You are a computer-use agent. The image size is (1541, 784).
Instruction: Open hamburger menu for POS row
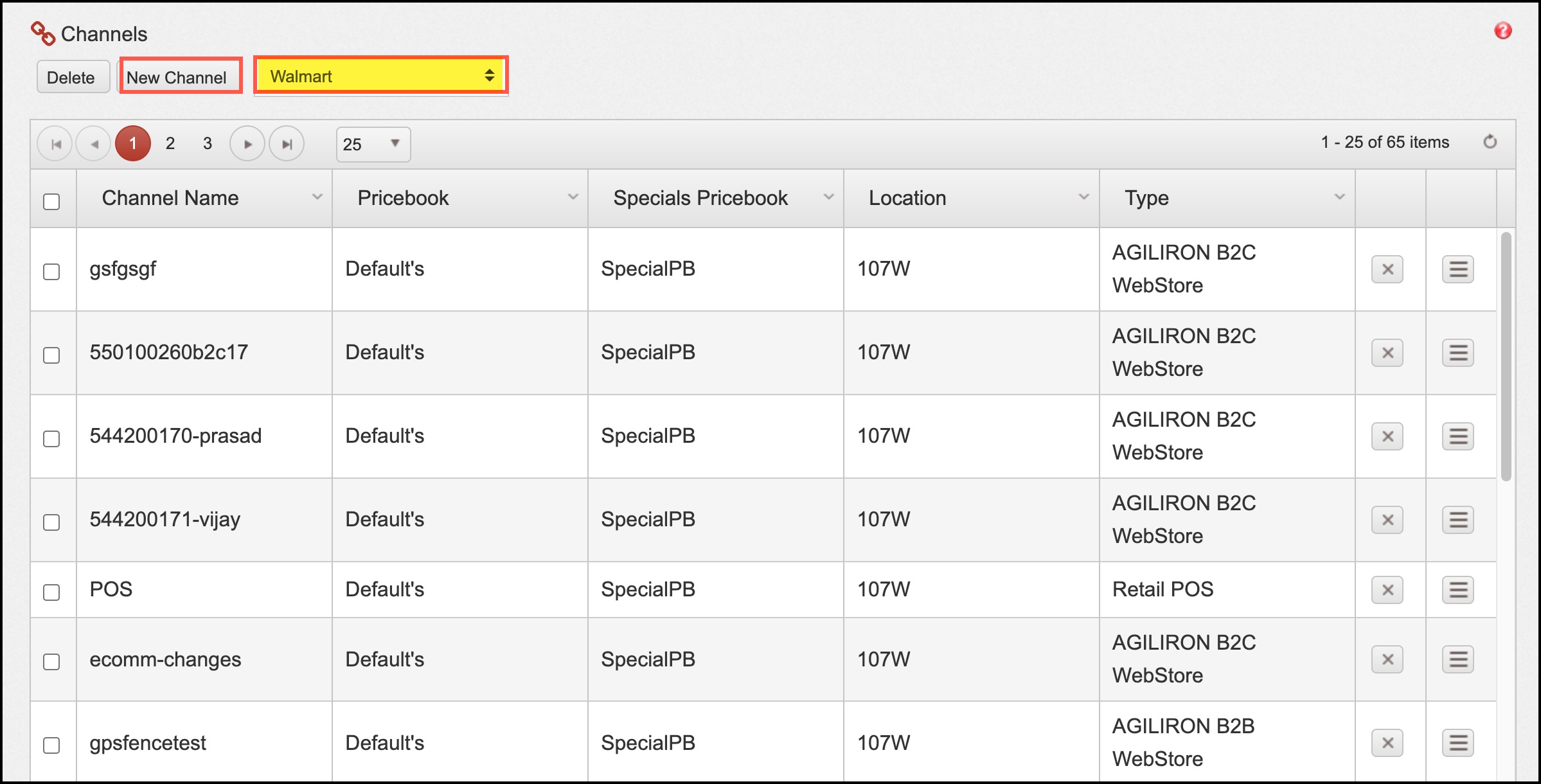pyautogui.click(x=1457, y=590)
